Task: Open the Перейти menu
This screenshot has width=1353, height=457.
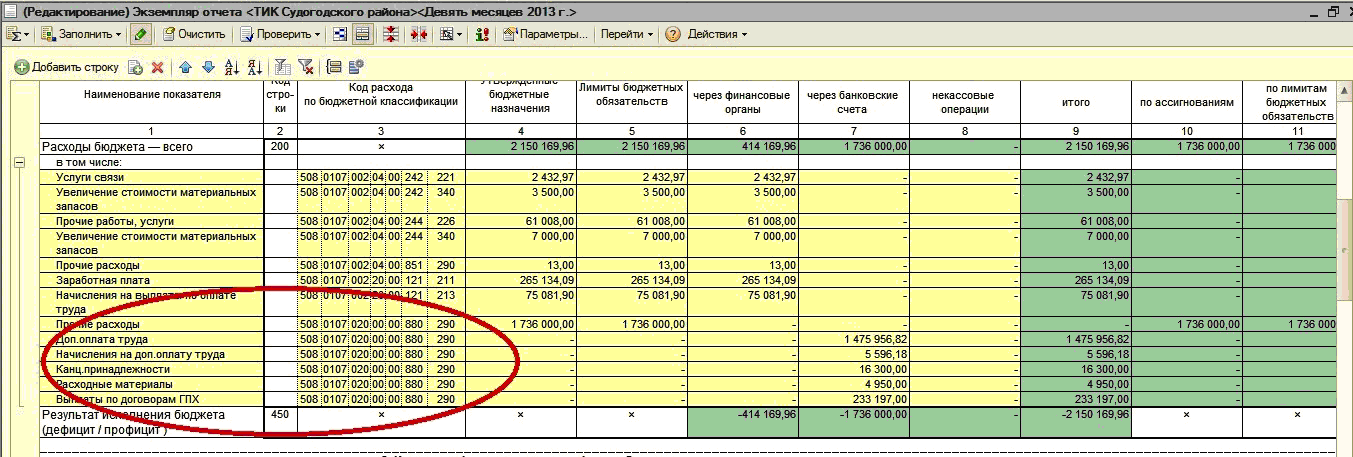Action: click(x=627, y=34)
